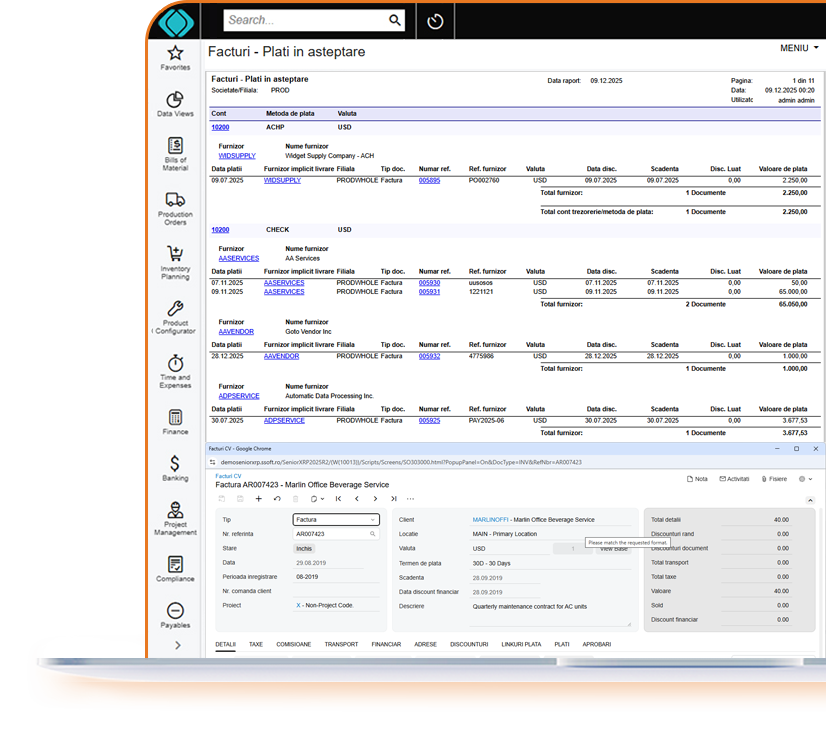
Task: Click the Activitati button
Action: tap(735, 479)
